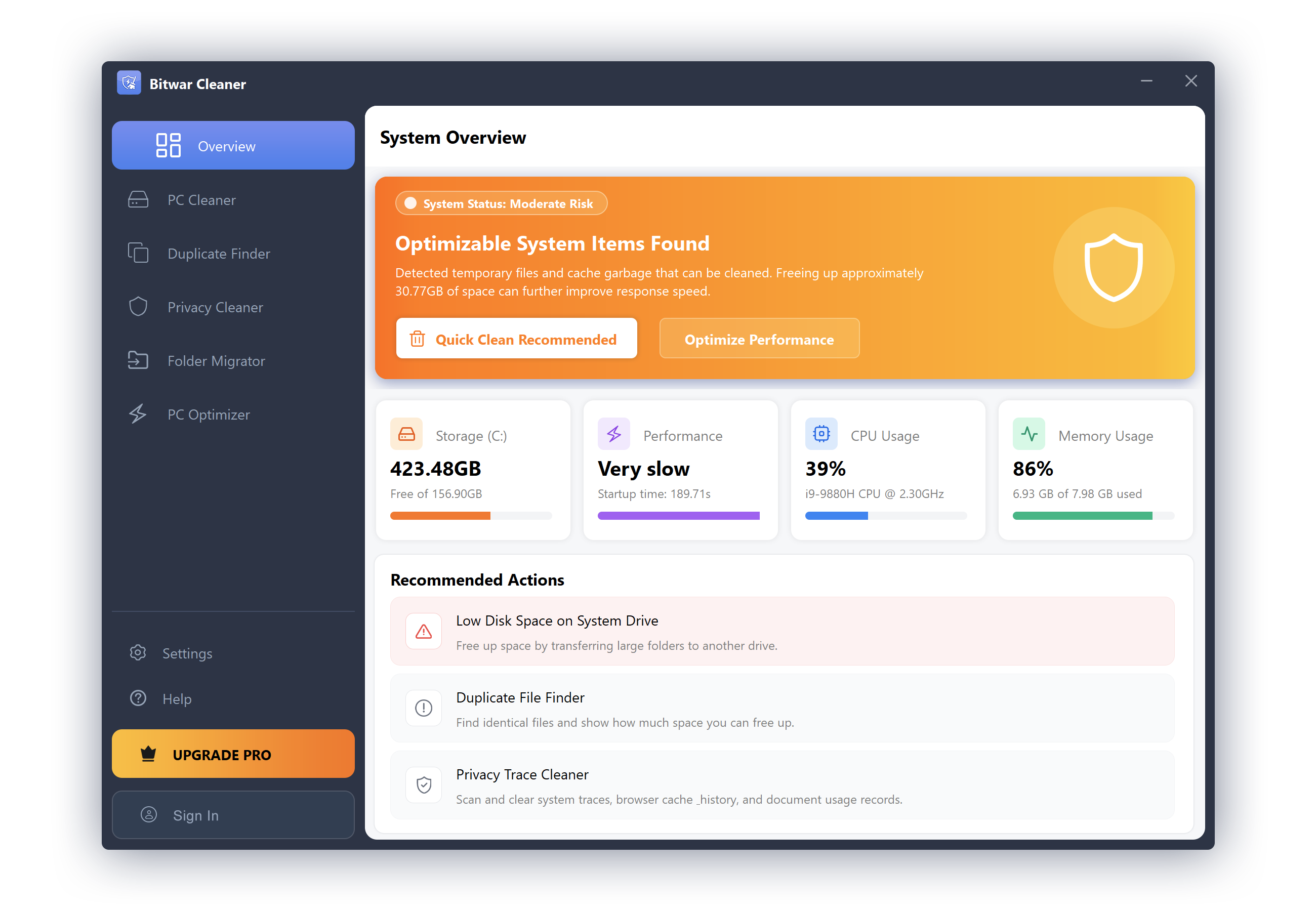The height and width of the screenshot is (911, 1316).
Task: Click the CPU Usage chip icon
Action: click(821, 434)
